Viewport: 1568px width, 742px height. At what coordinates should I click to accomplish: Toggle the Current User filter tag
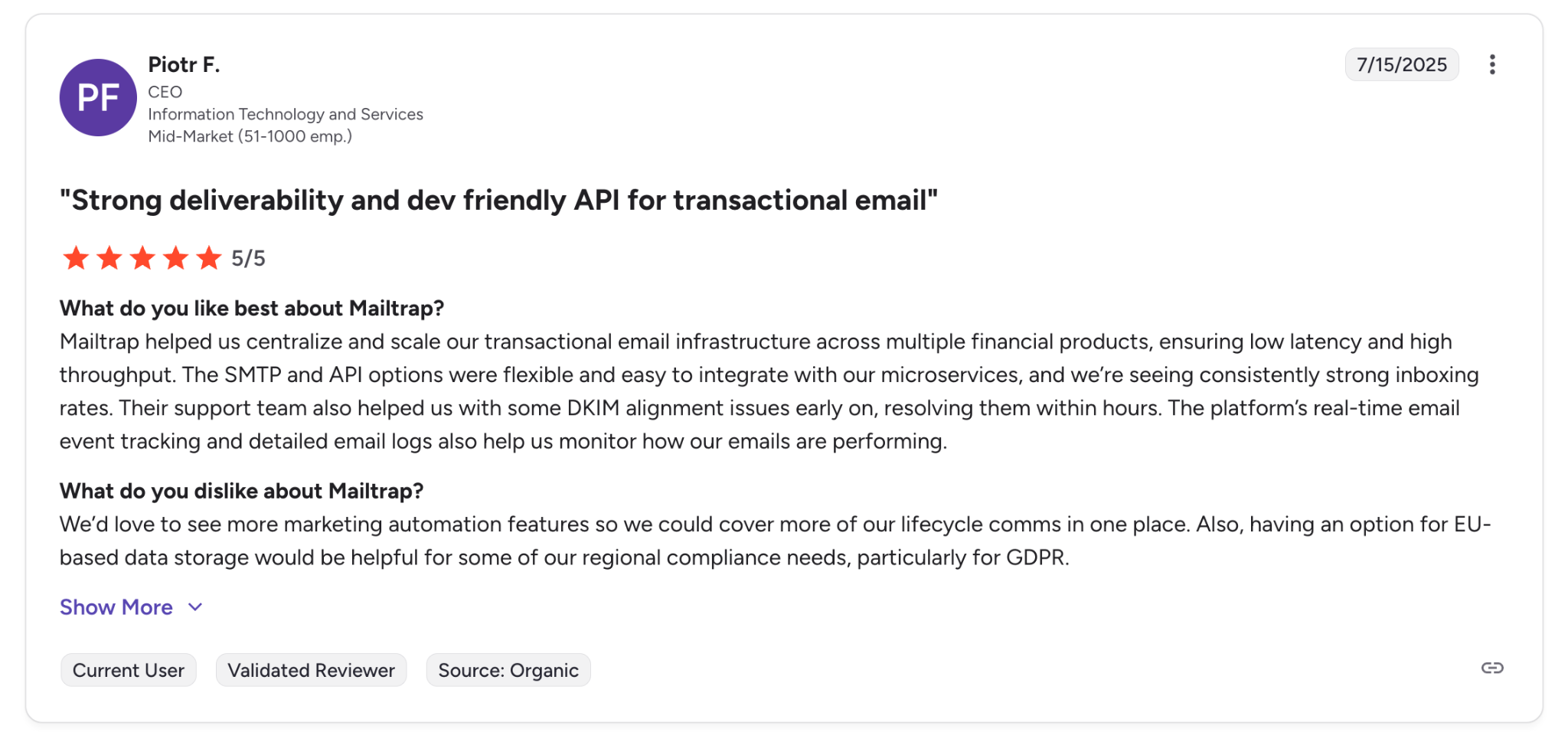[128, 669]
